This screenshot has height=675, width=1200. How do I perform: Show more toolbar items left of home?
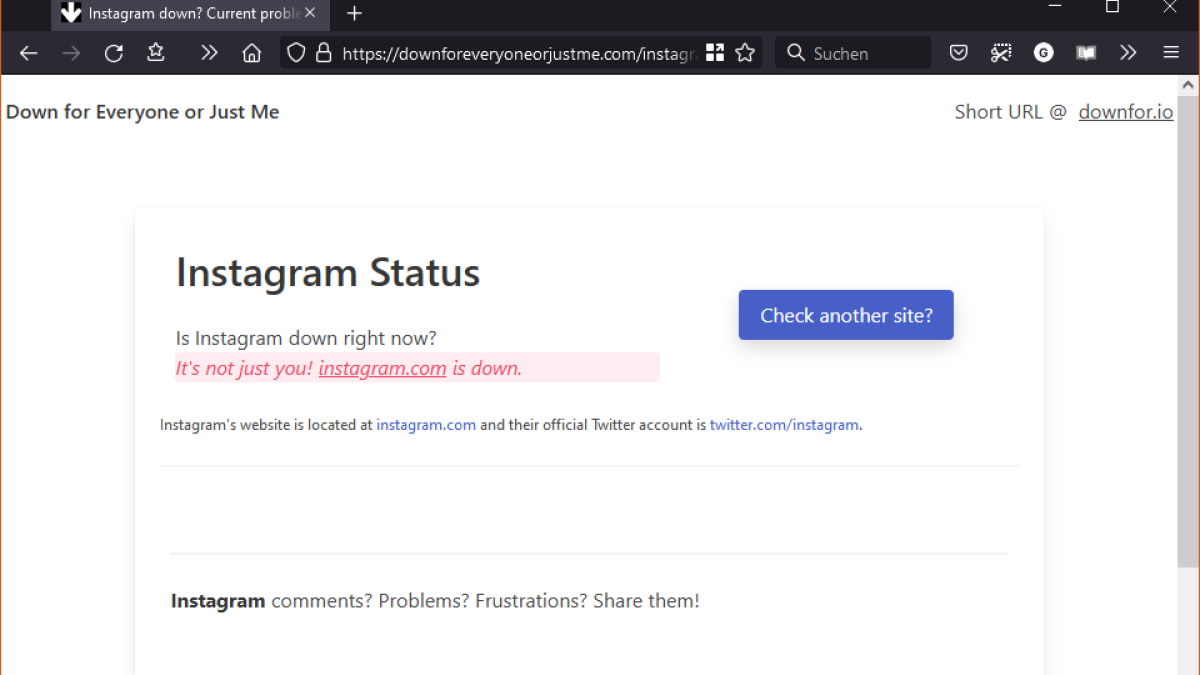[x=209, y=53]
